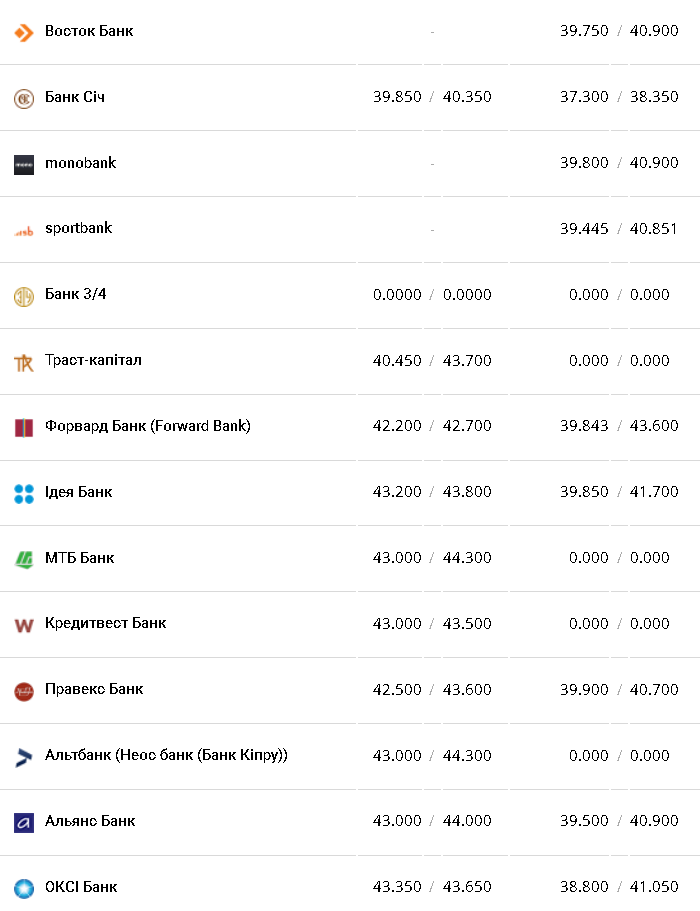Open the Восток Банк link

pos(89,31)
